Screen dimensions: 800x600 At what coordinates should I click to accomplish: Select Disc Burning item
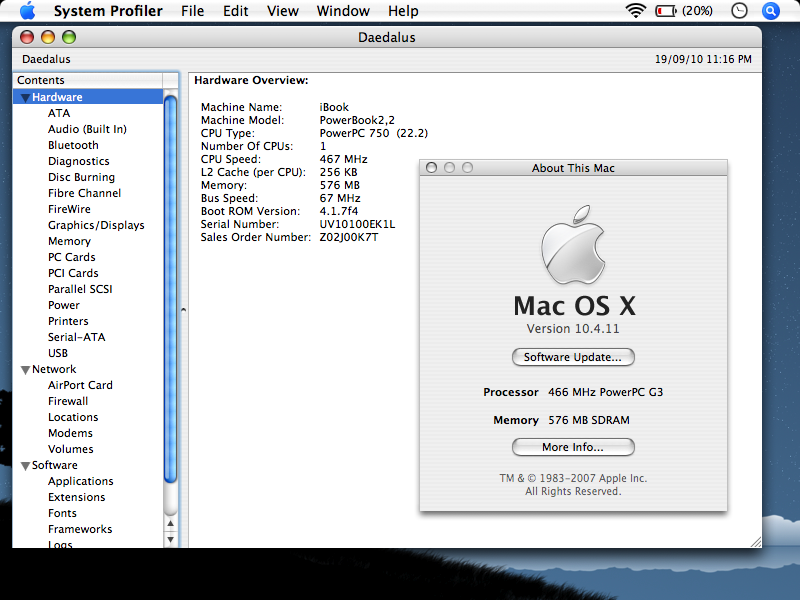click(81, 177)
